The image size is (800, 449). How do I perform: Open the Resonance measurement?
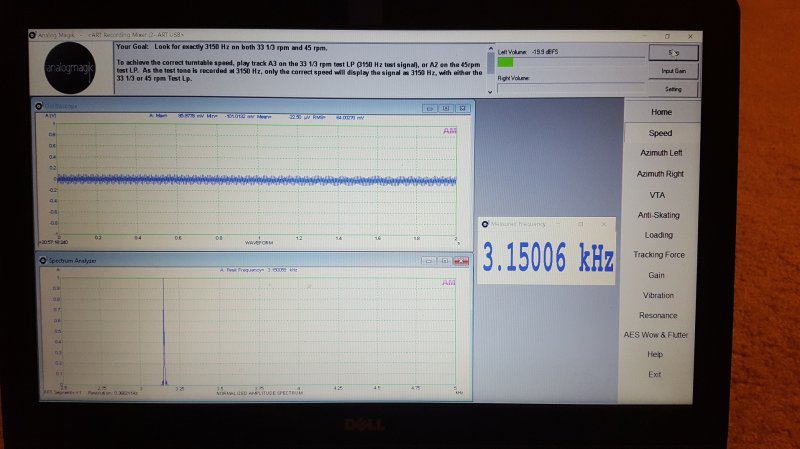658,315
